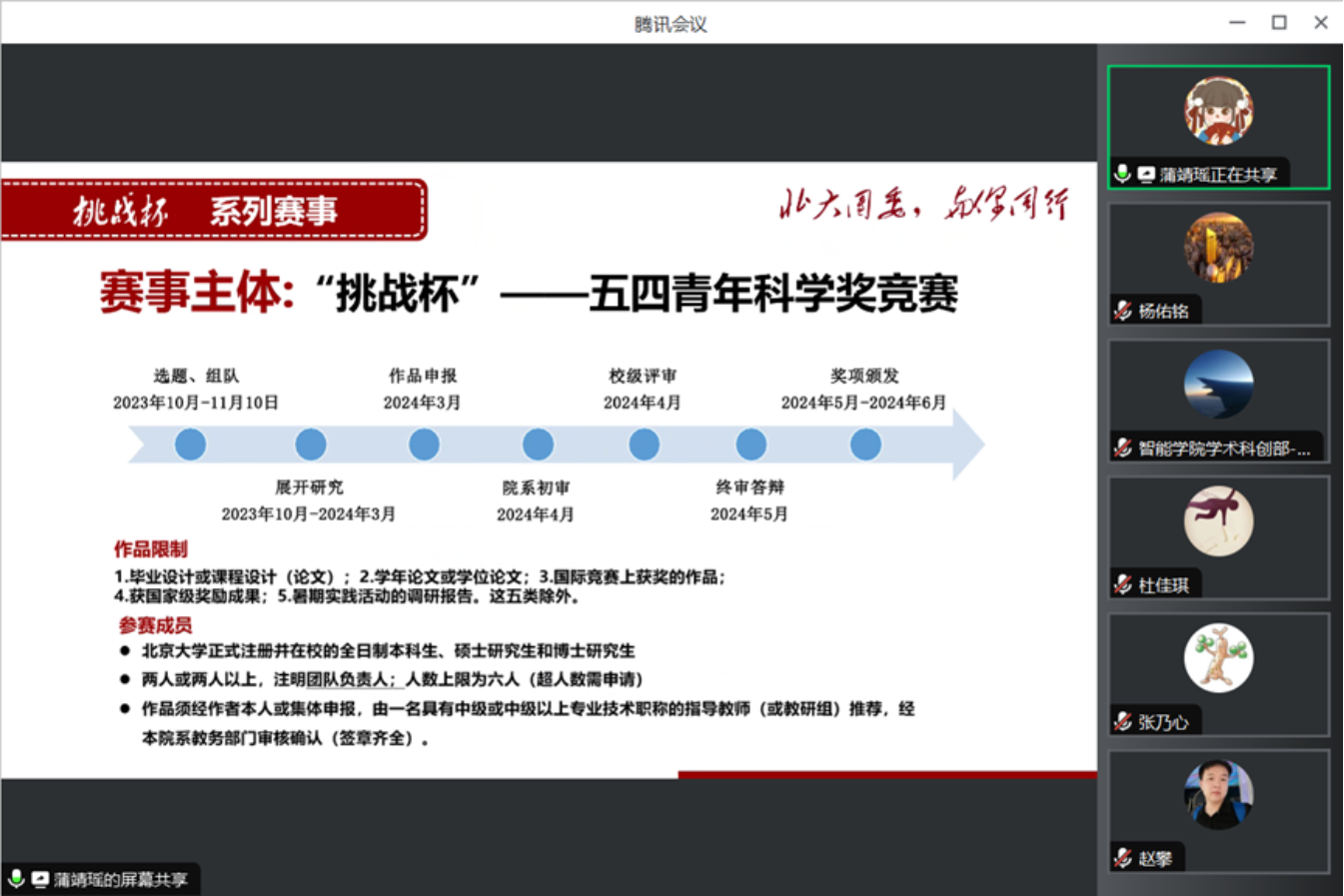1344x896 pixels.
Task: Click the screen-sharing icon beside 蒲靖瑶正在共享 label
Action: click(x=1145, y=172)
